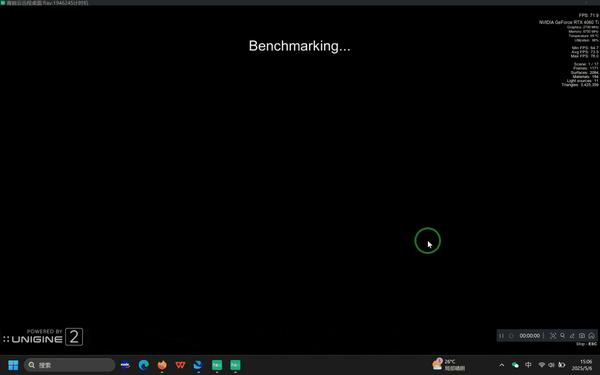Click the magnifier icon in the Unigine control bar

[x=562, y=336]
